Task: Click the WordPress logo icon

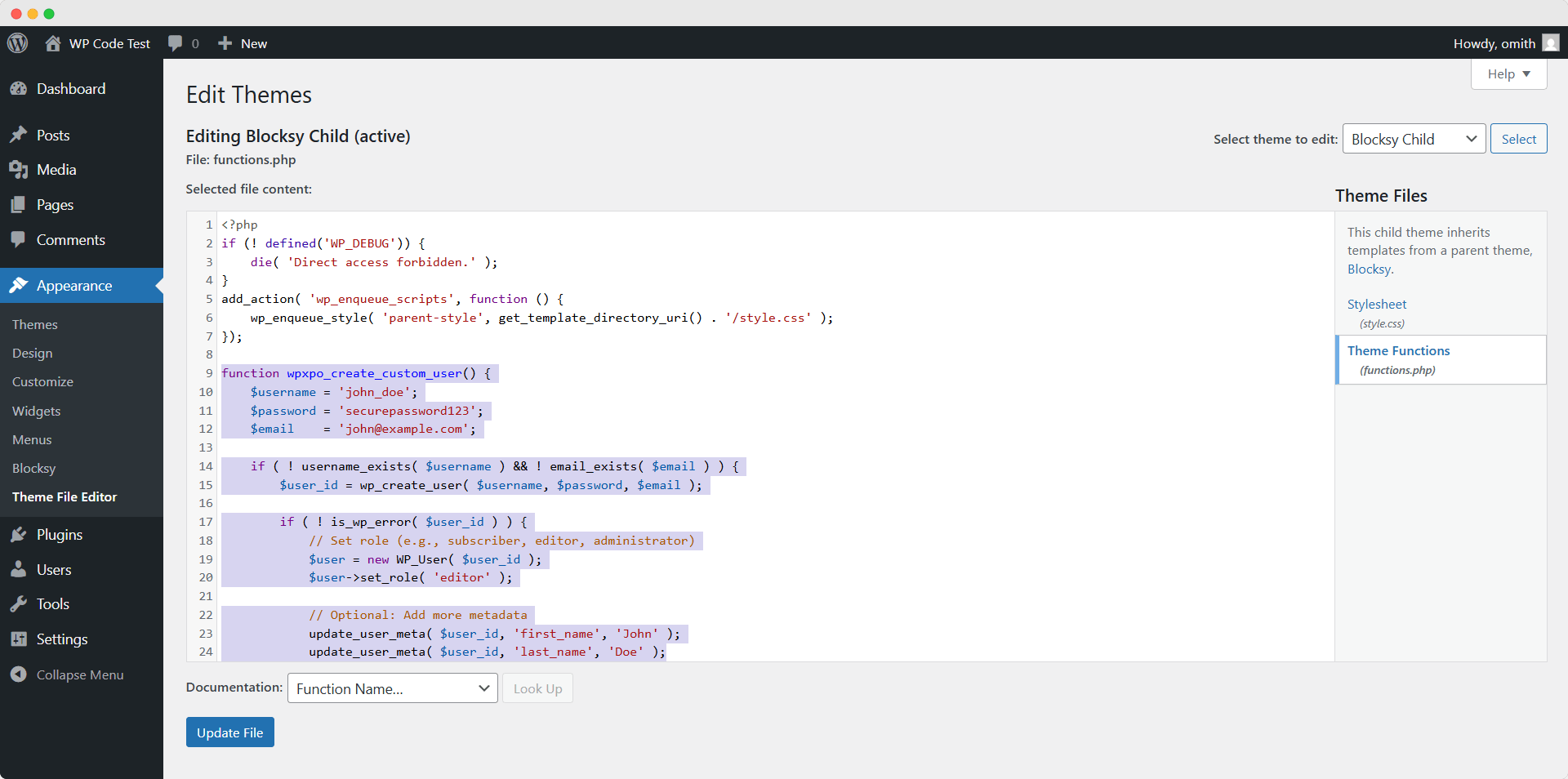Action: click(x=18, y=43)
